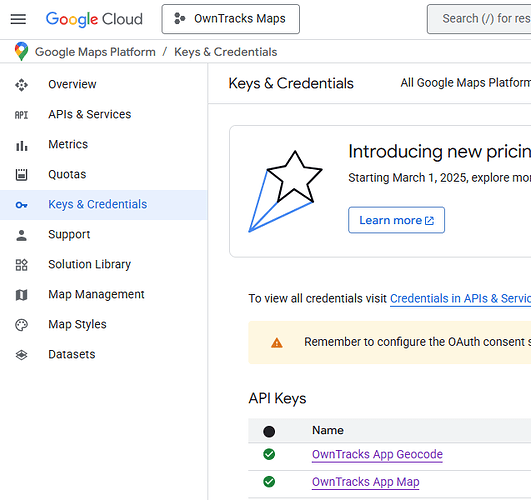
Task: Open the OwnTracks App Geocode key
Action: tap(377, 454)
